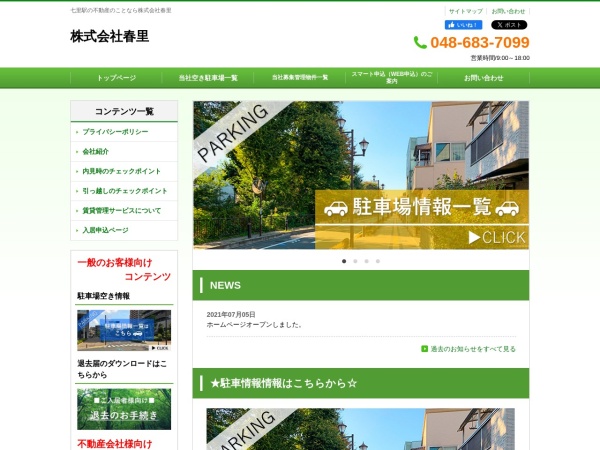Select the fourth slider dot indicator
Screen dimensions: 600x450
point(378,261)
